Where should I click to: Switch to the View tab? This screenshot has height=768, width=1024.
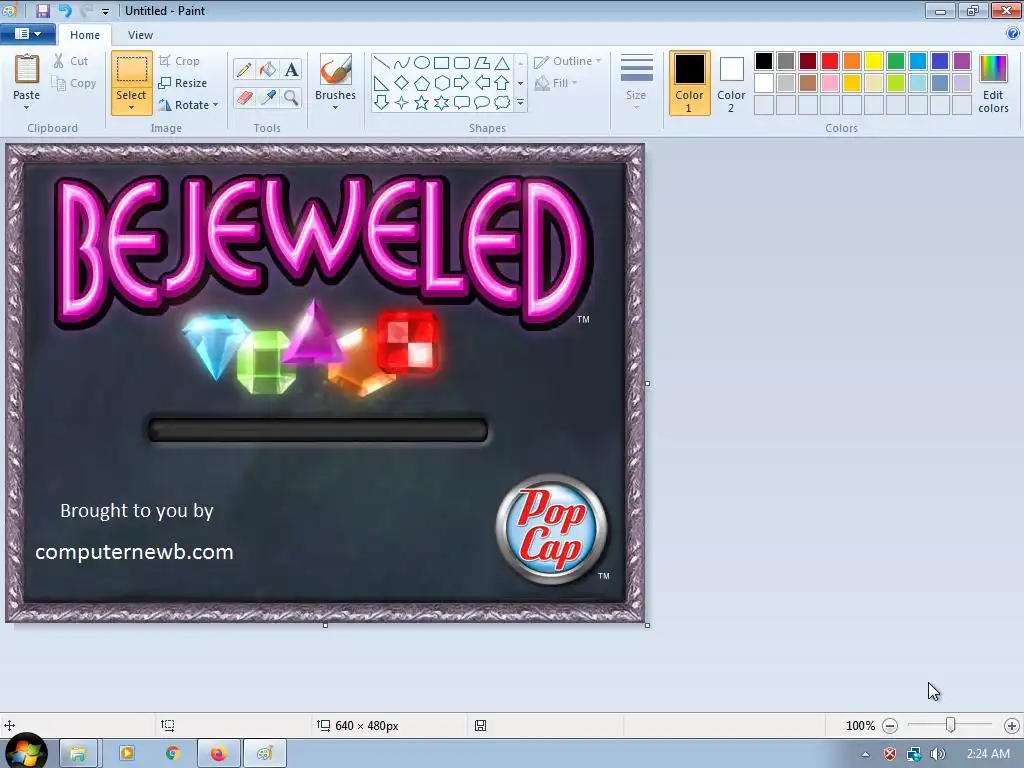click(x=140, y=35)
